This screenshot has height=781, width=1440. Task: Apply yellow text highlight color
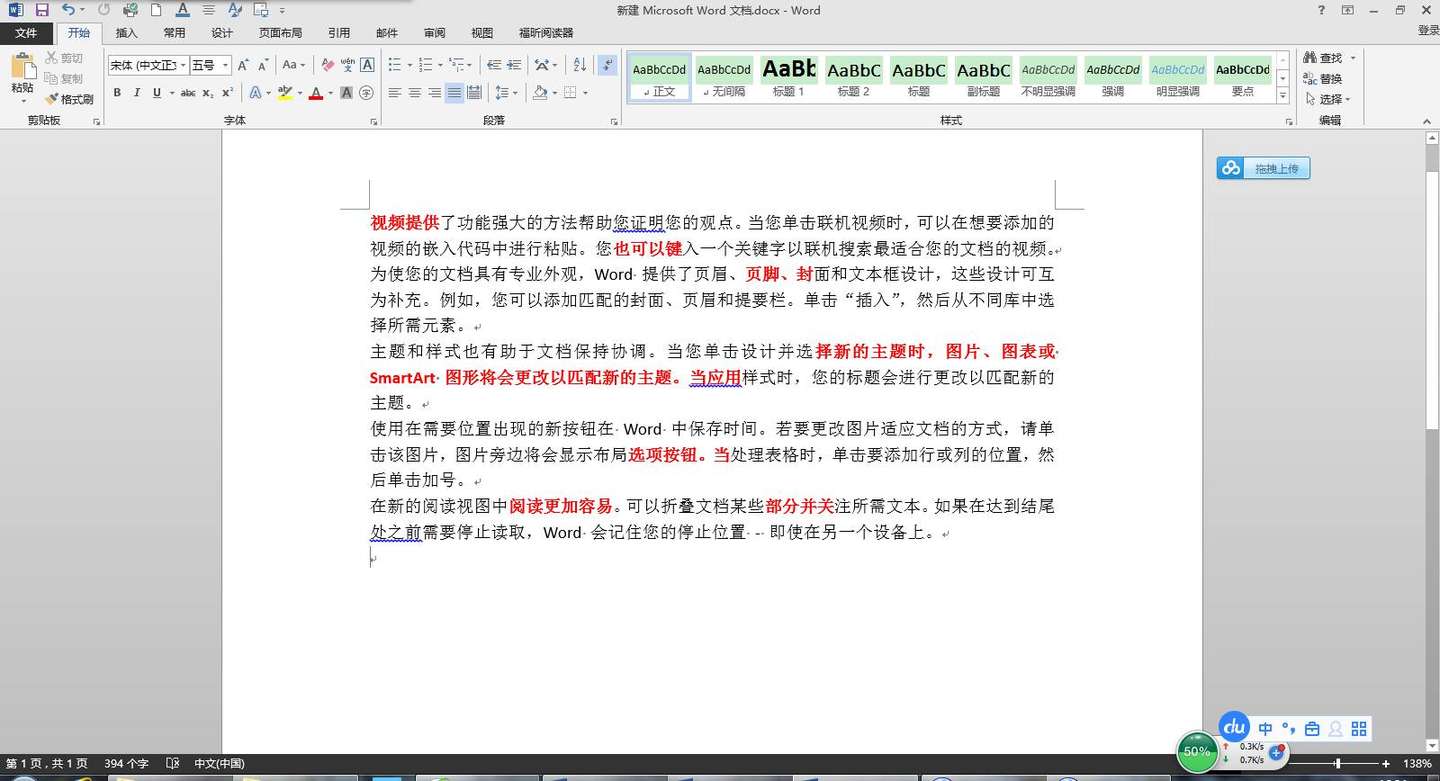[285, 93]
